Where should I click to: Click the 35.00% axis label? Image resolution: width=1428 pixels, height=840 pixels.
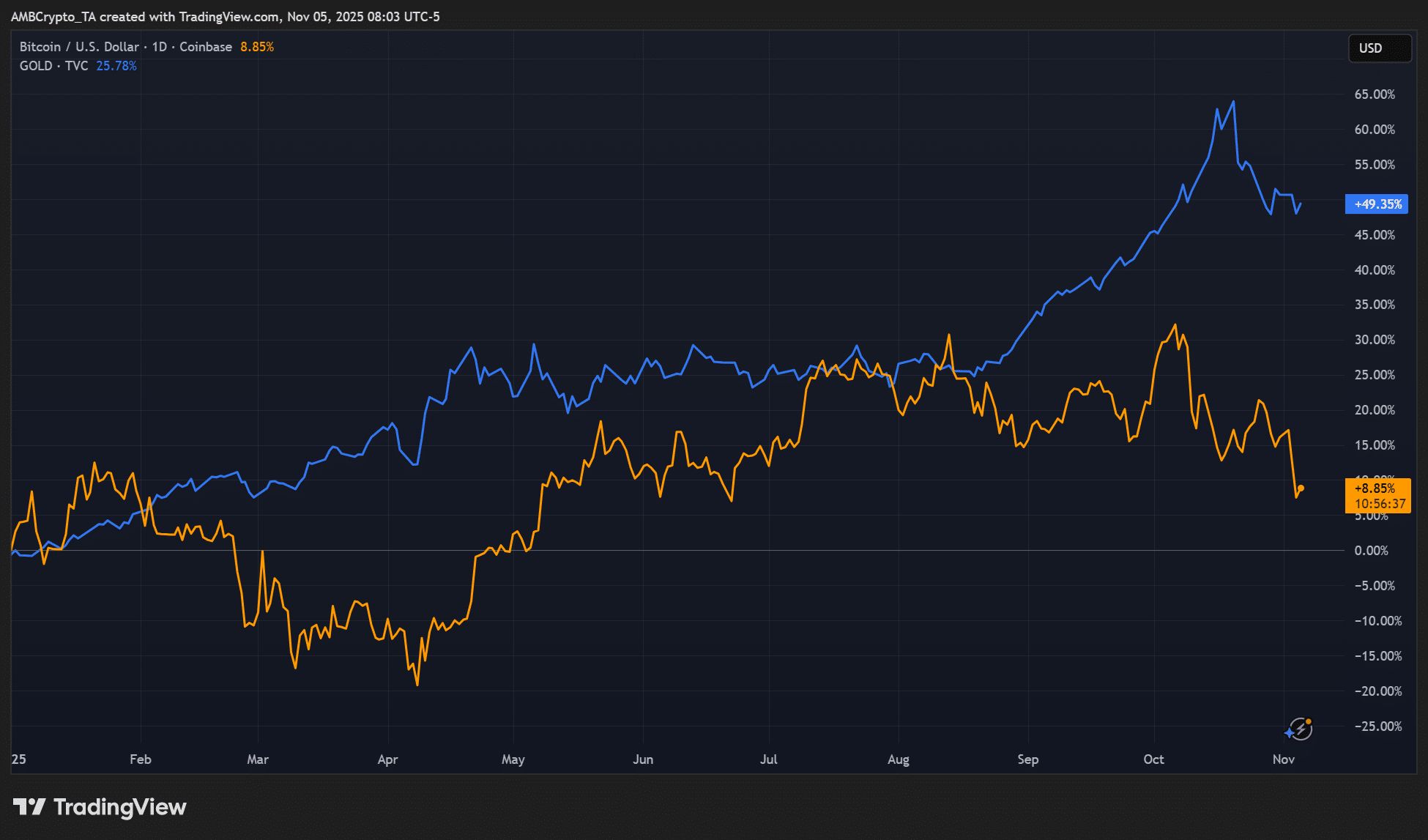(x=1375, y=305)
